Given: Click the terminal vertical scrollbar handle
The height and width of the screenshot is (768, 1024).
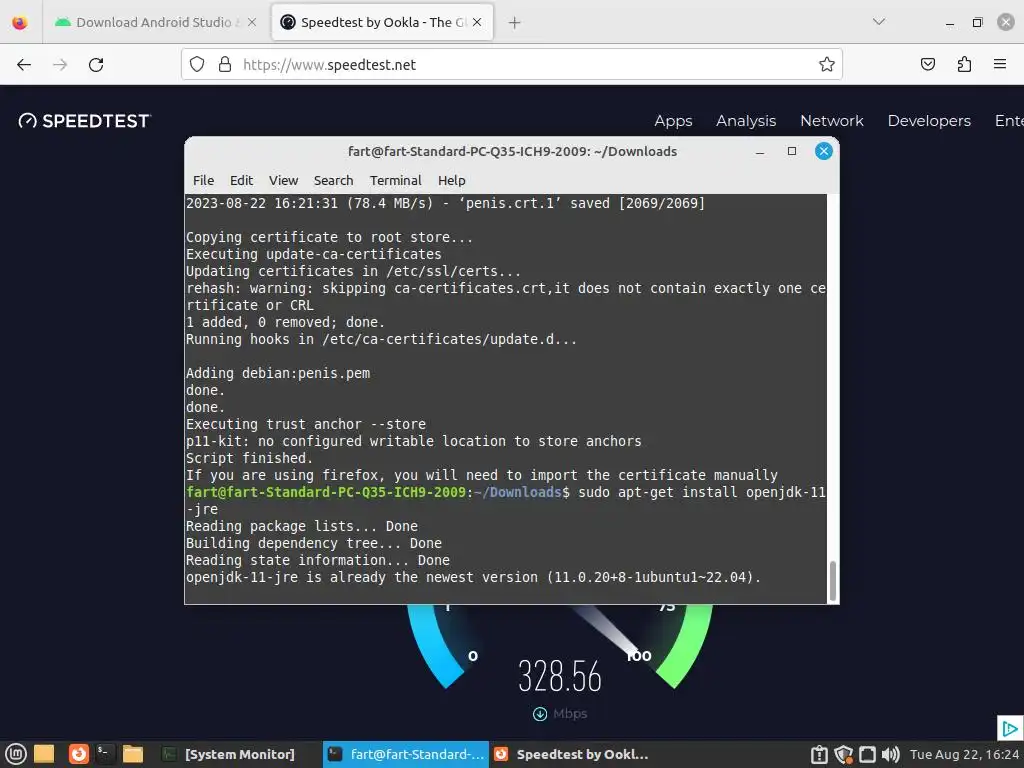Looking at the screenshot, I should [x=833, y=581].
